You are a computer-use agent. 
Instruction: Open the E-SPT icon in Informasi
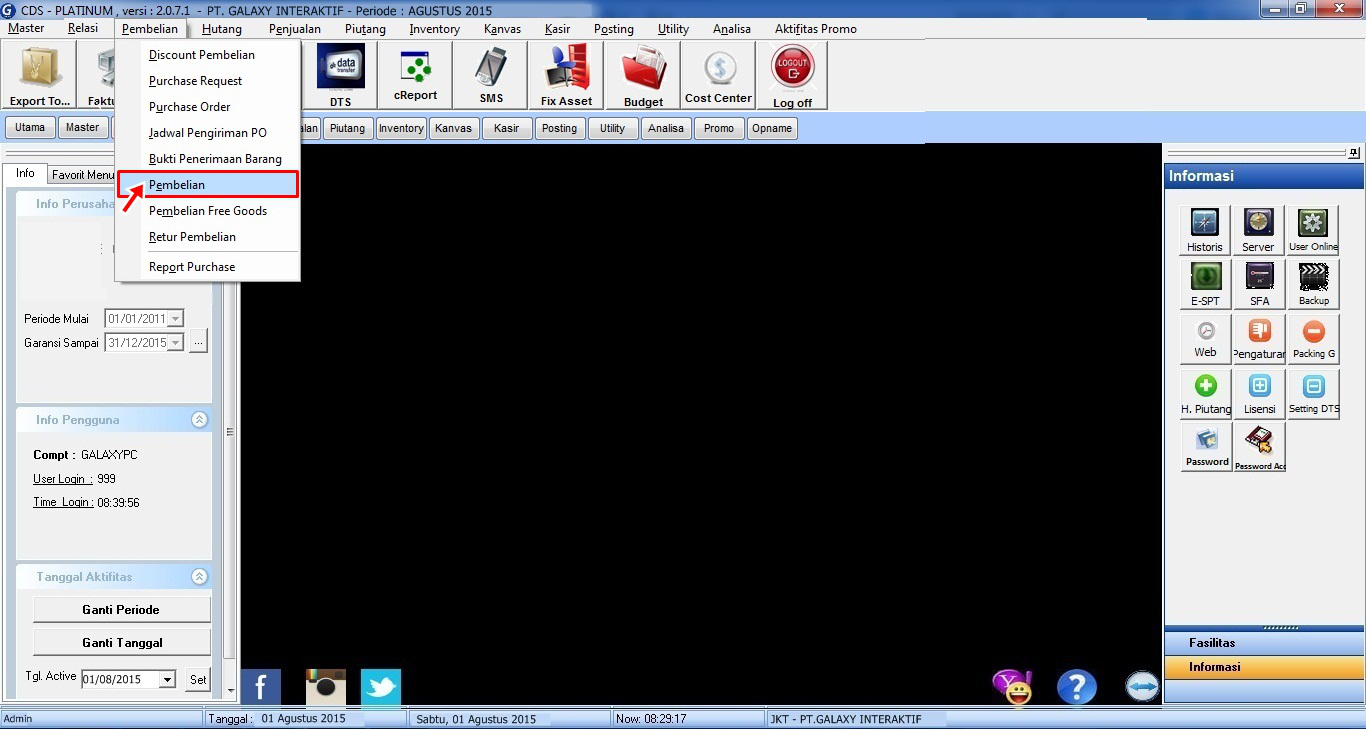[1205, 284]
